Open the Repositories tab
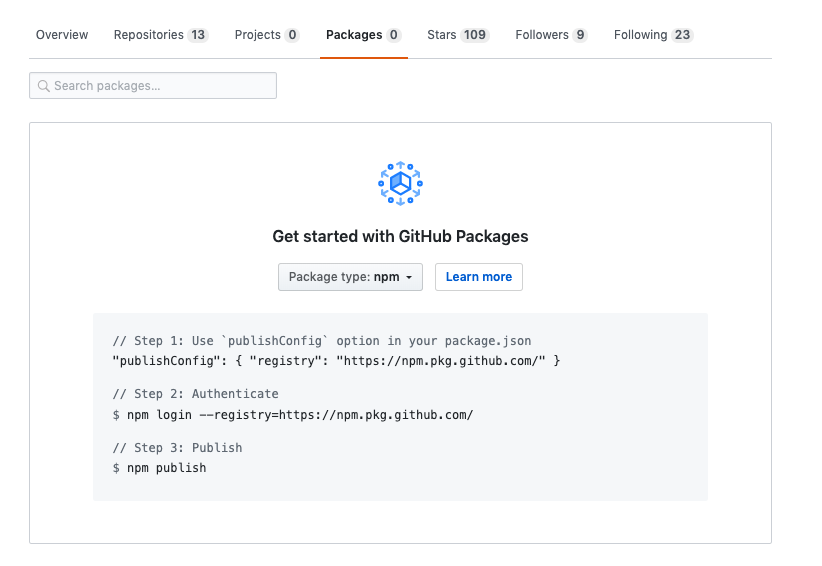The width and height of the screenshot is (822, 566). 149,35
